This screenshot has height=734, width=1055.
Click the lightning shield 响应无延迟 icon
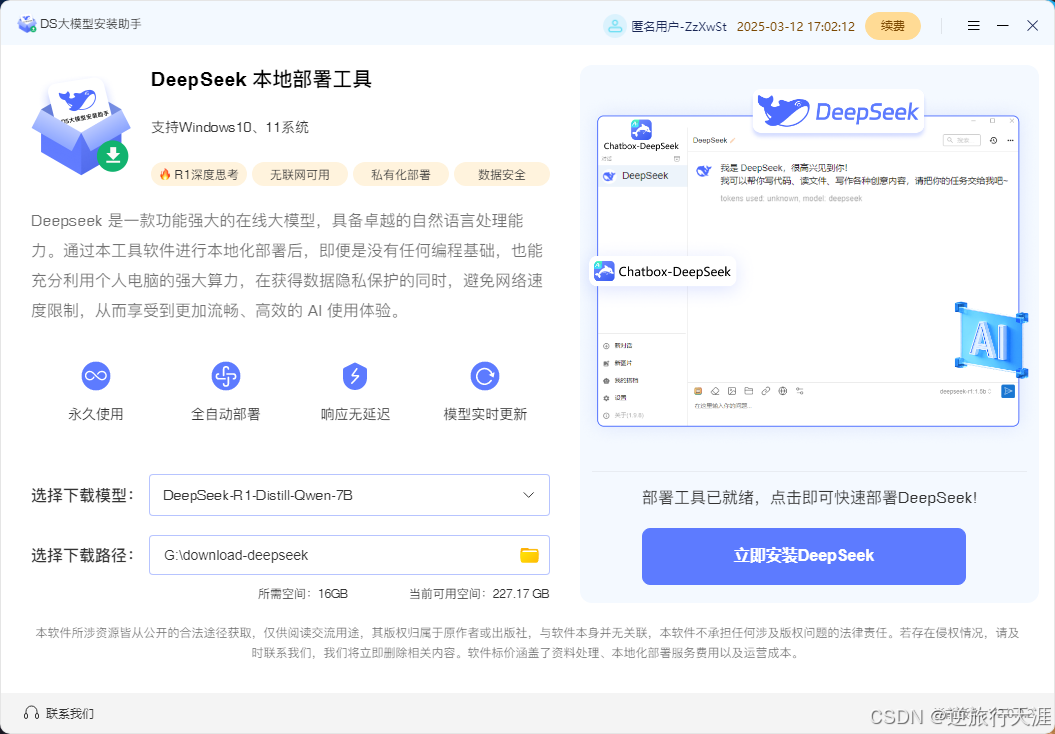coord(355,375)
